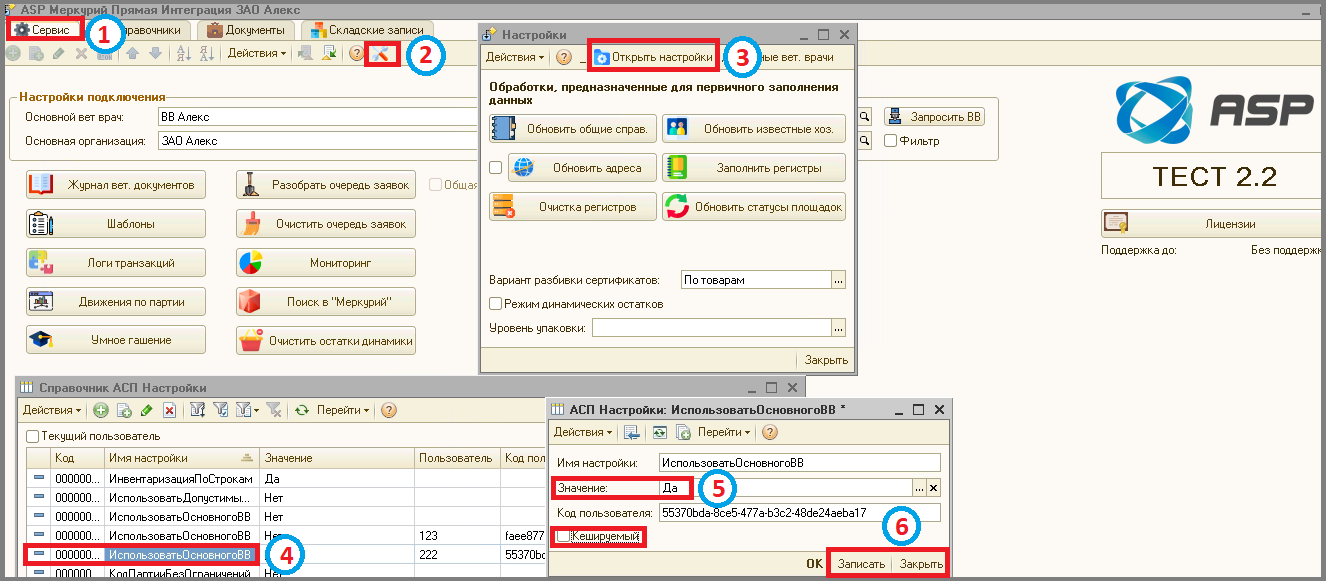Switch to the Складские записи tab

(x=368, y=30)
